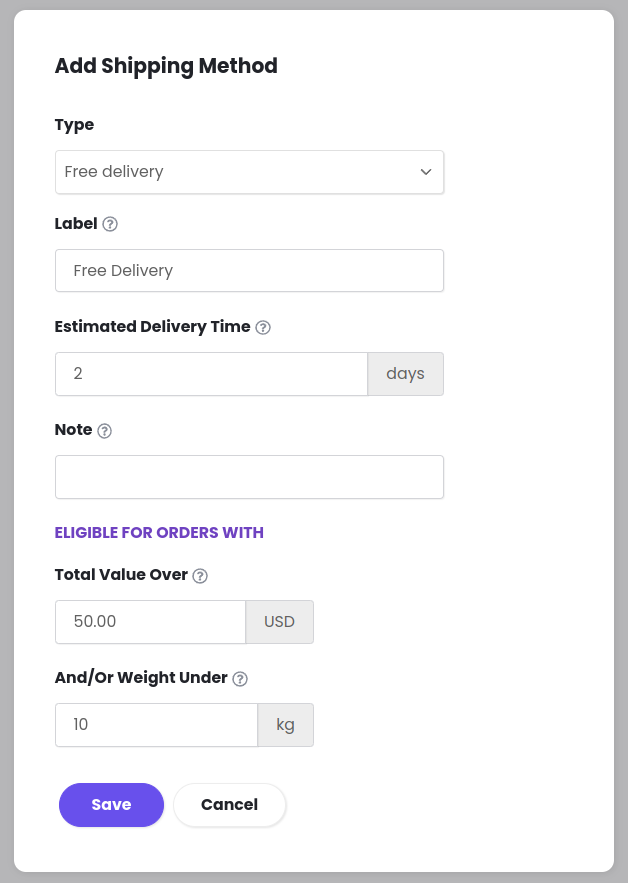The image size is (628, 883).
Task: Click the Weight Under input showing 10
Action: tap(157, 725)
